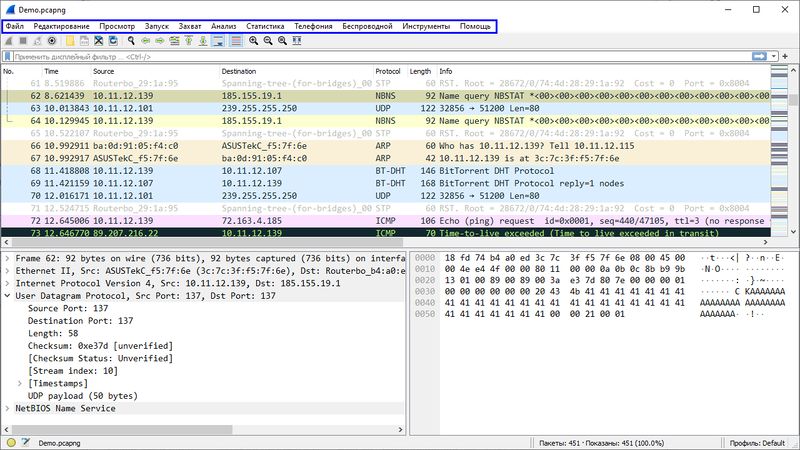The image size is (800, 450).
Task: Go forward in packet history (right green arrow)
Action: 160,41
